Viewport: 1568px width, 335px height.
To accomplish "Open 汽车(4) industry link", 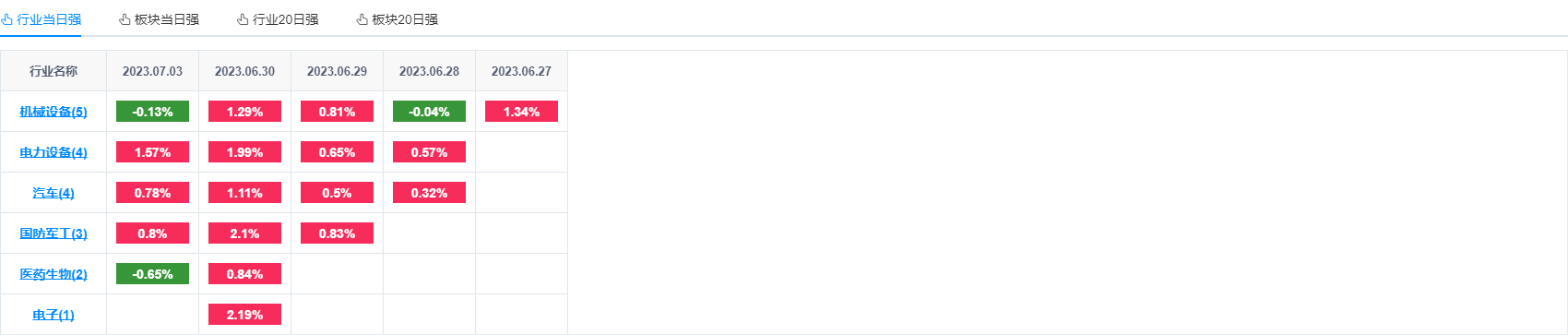I will pos(53,193).
